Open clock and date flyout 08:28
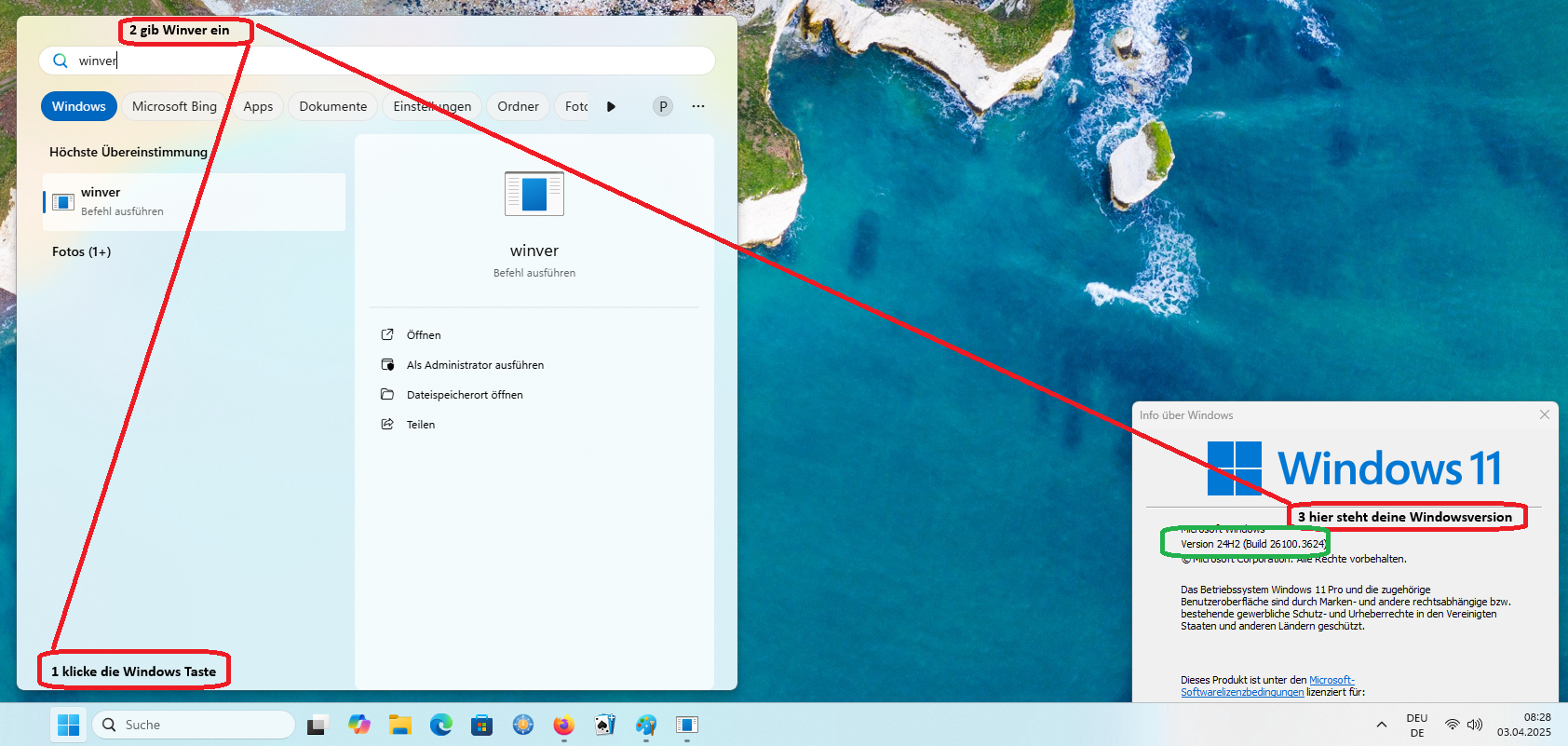 tap(1524, 725)
